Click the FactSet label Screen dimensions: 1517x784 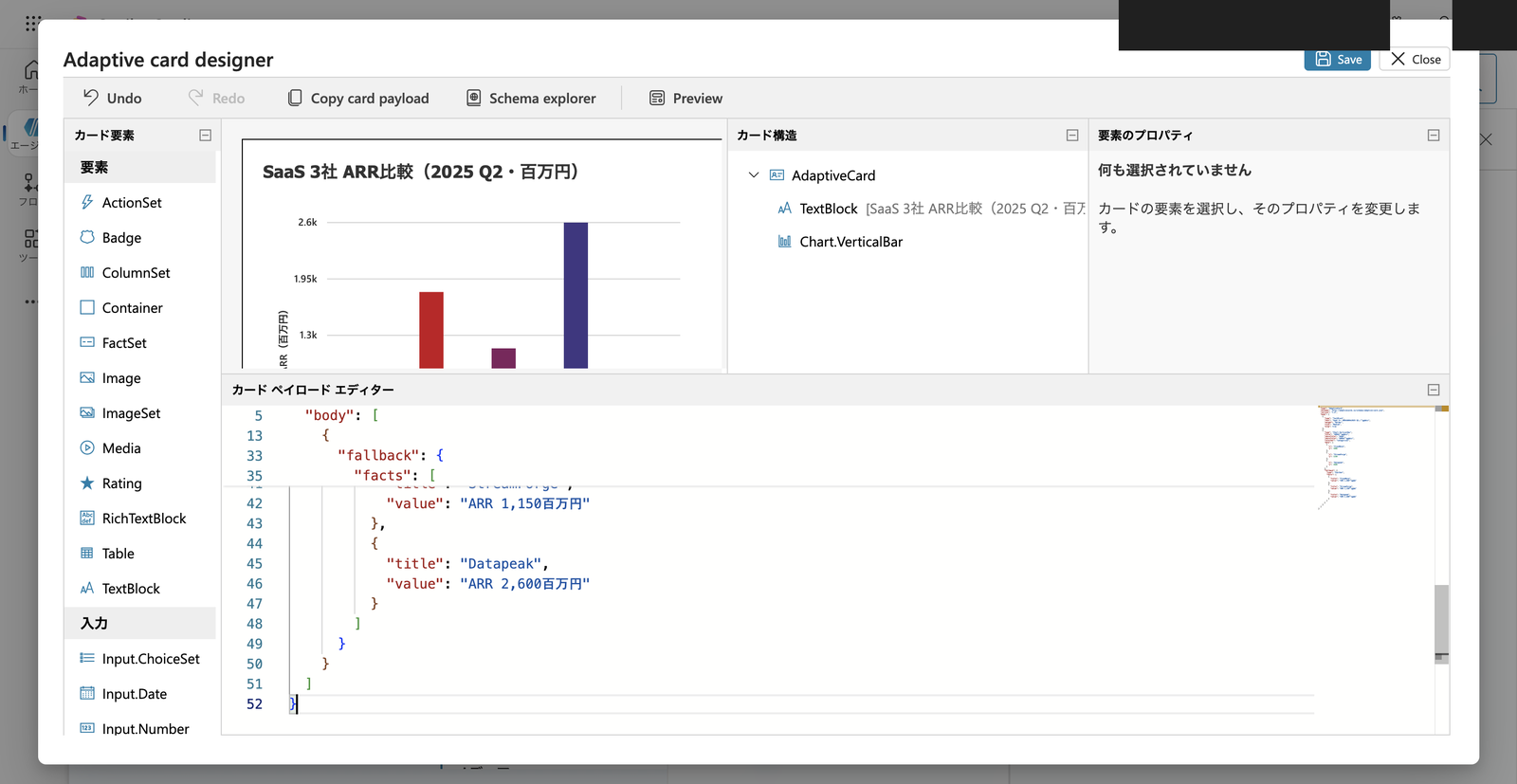tap(124, 342)
